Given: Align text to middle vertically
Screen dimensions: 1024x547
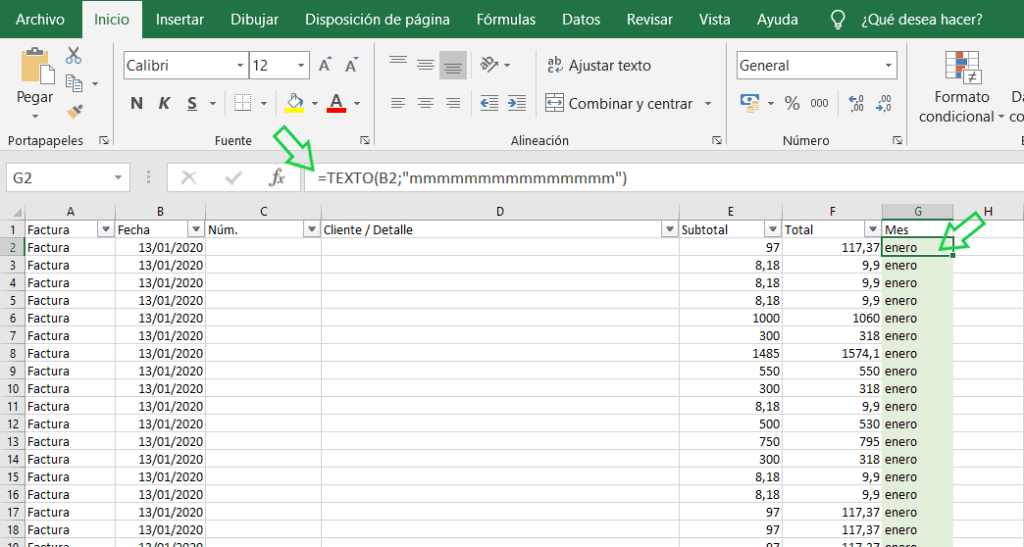Looking at the screenshot, I should tap(426, 65).
